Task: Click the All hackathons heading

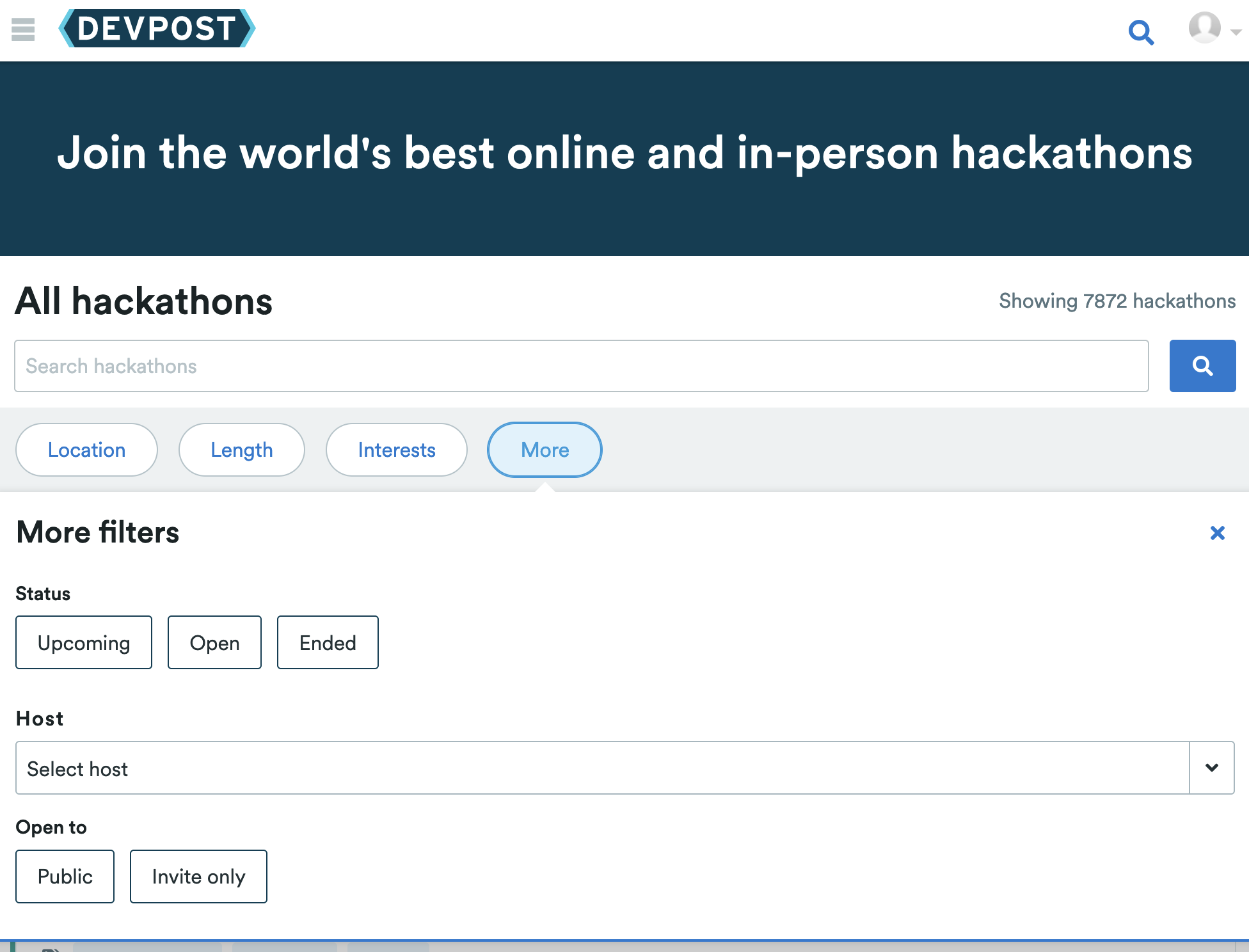Action: click(x=144, y=301)
